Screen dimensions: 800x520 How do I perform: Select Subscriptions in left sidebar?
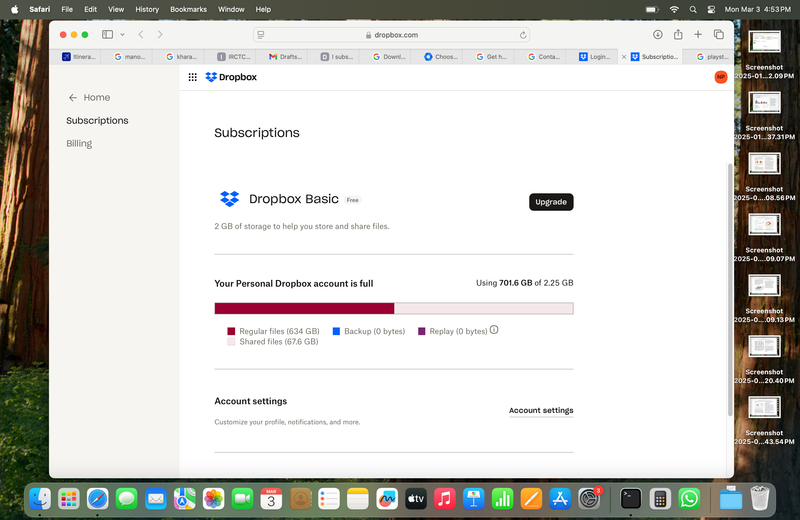(97, 120)
